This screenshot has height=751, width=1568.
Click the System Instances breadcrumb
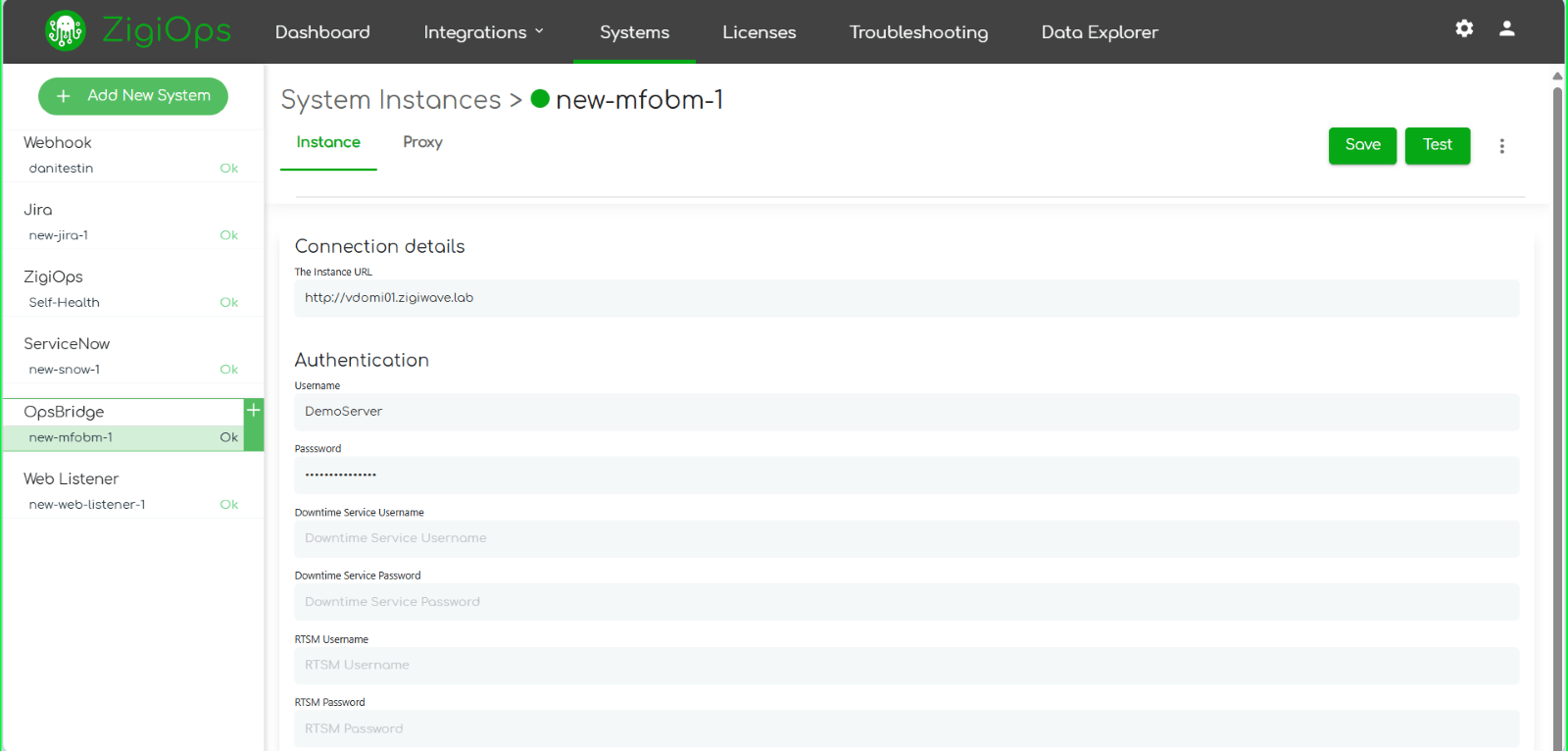391,100
